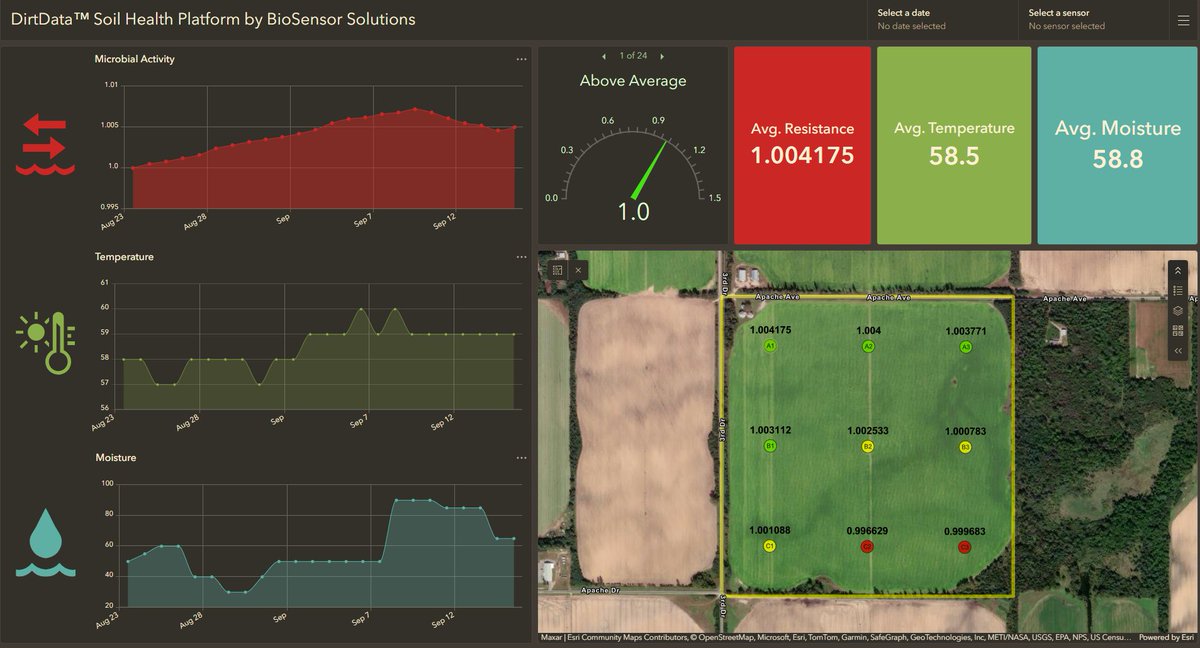Select sensor A2 on the map
The image size is (1200, 648).
click(868, 346)
